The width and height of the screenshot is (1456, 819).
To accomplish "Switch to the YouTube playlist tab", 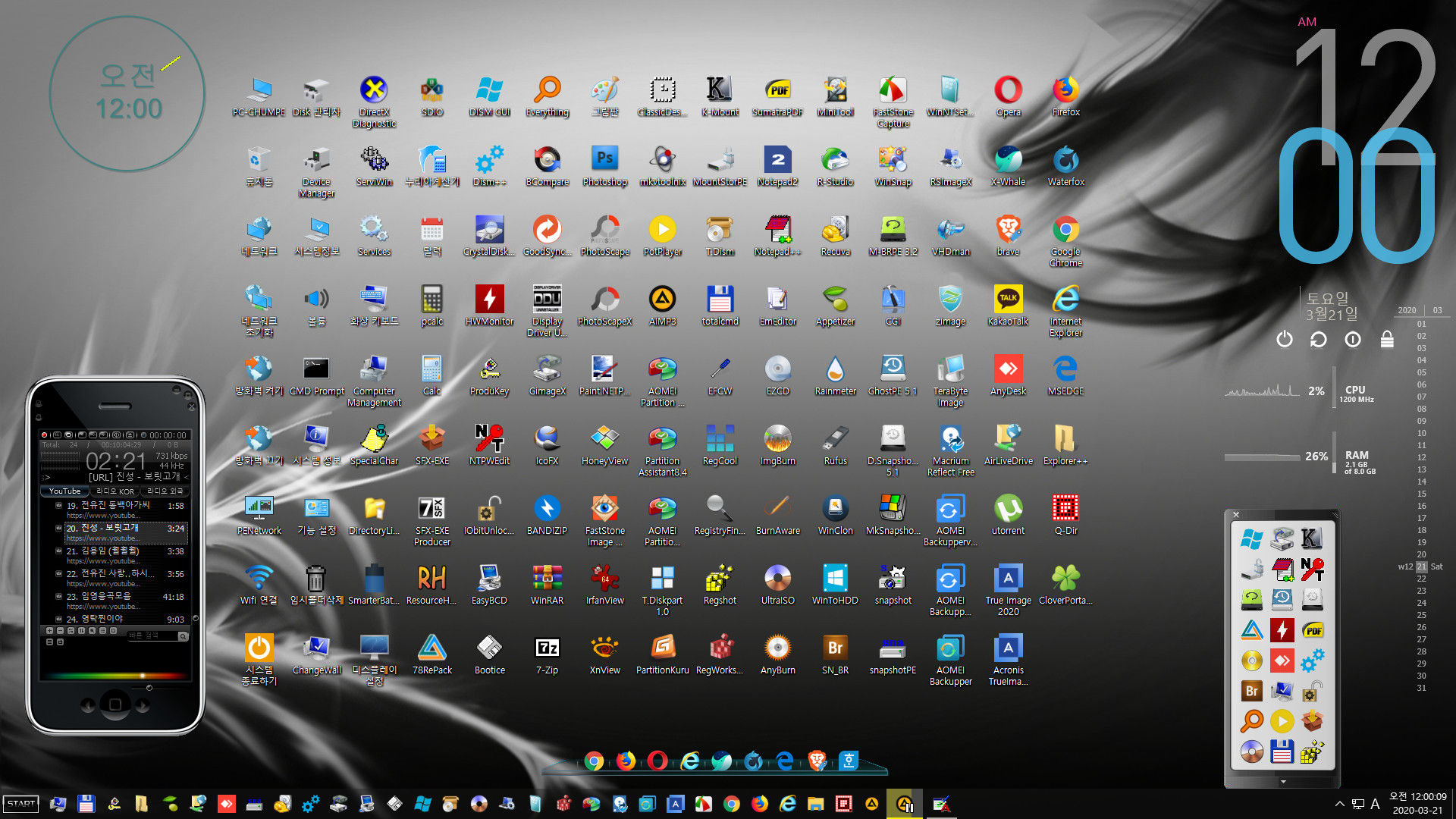I will coord(64,491).
